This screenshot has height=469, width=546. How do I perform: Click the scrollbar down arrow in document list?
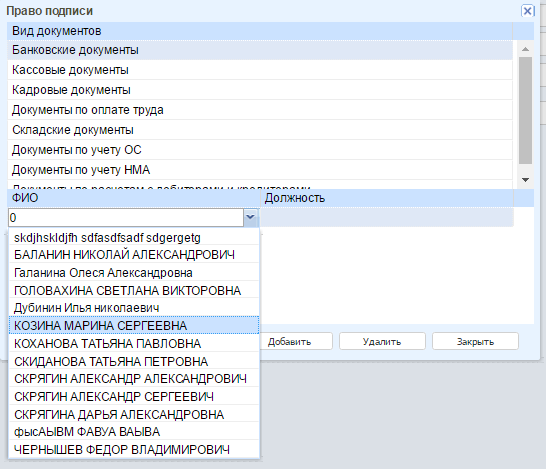point(525,180)
